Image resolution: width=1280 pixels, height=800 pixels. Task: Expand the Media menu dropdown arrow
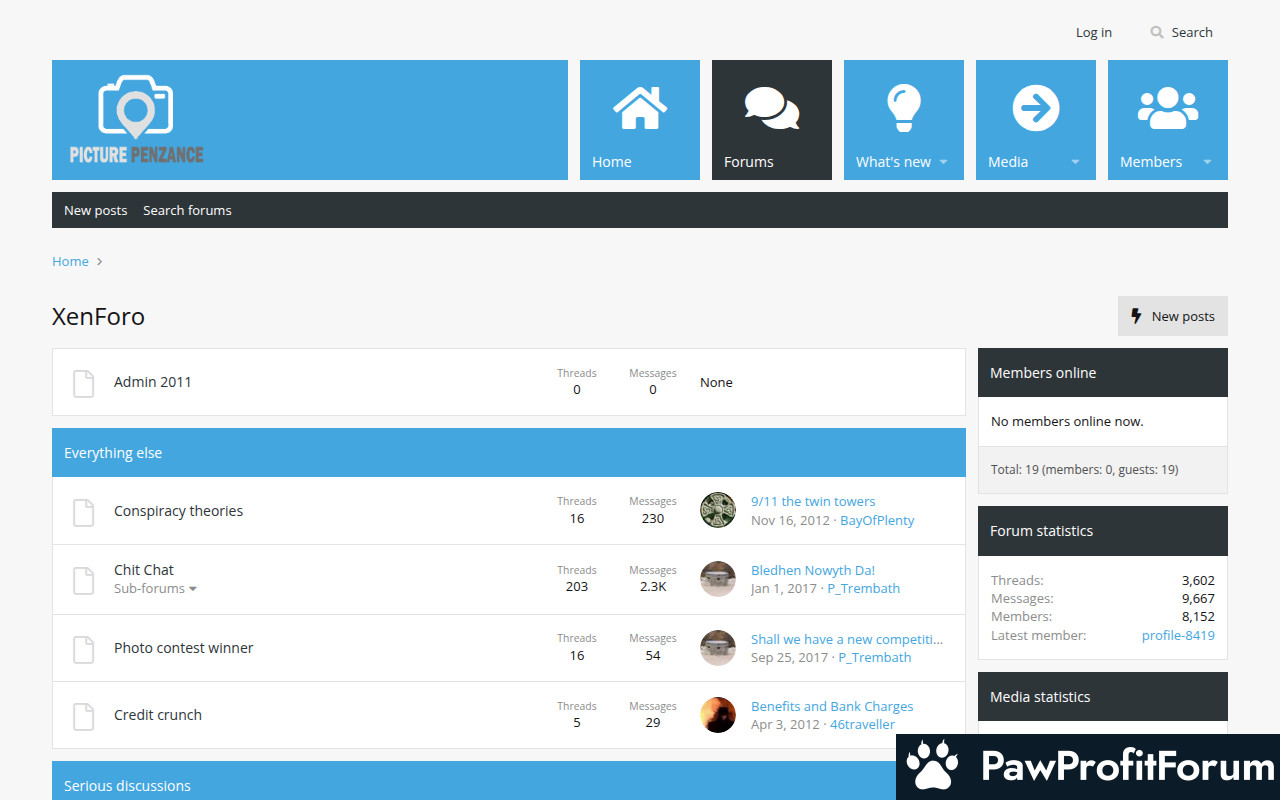[1075, 162]
